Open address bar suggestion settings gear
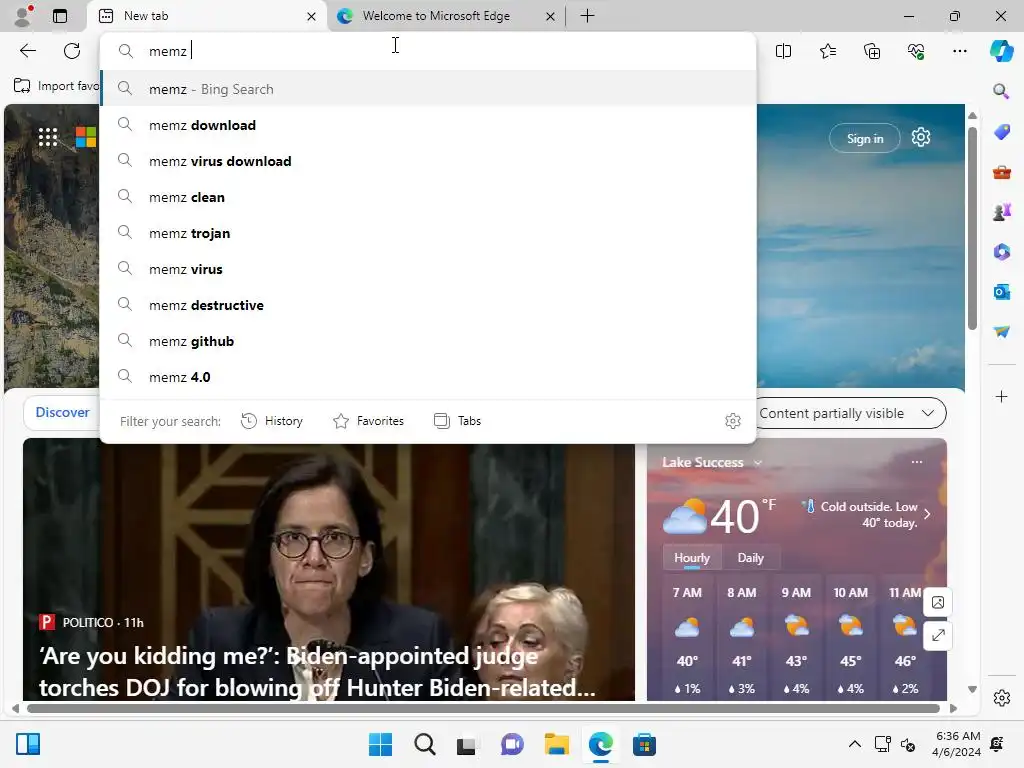 (x=733, y=421)
